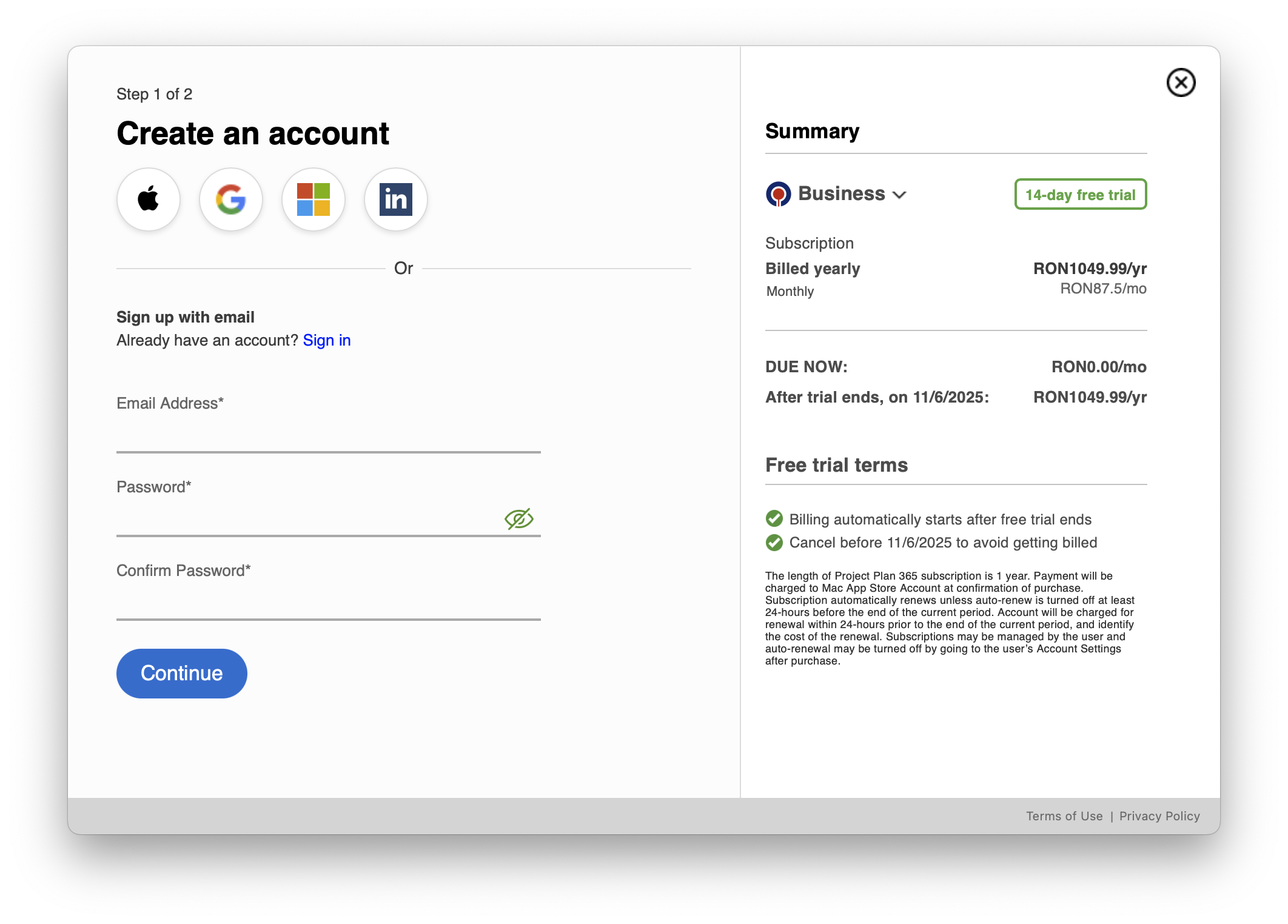
Task: Open the Terms of Use link
Action: pos(1064,816)
